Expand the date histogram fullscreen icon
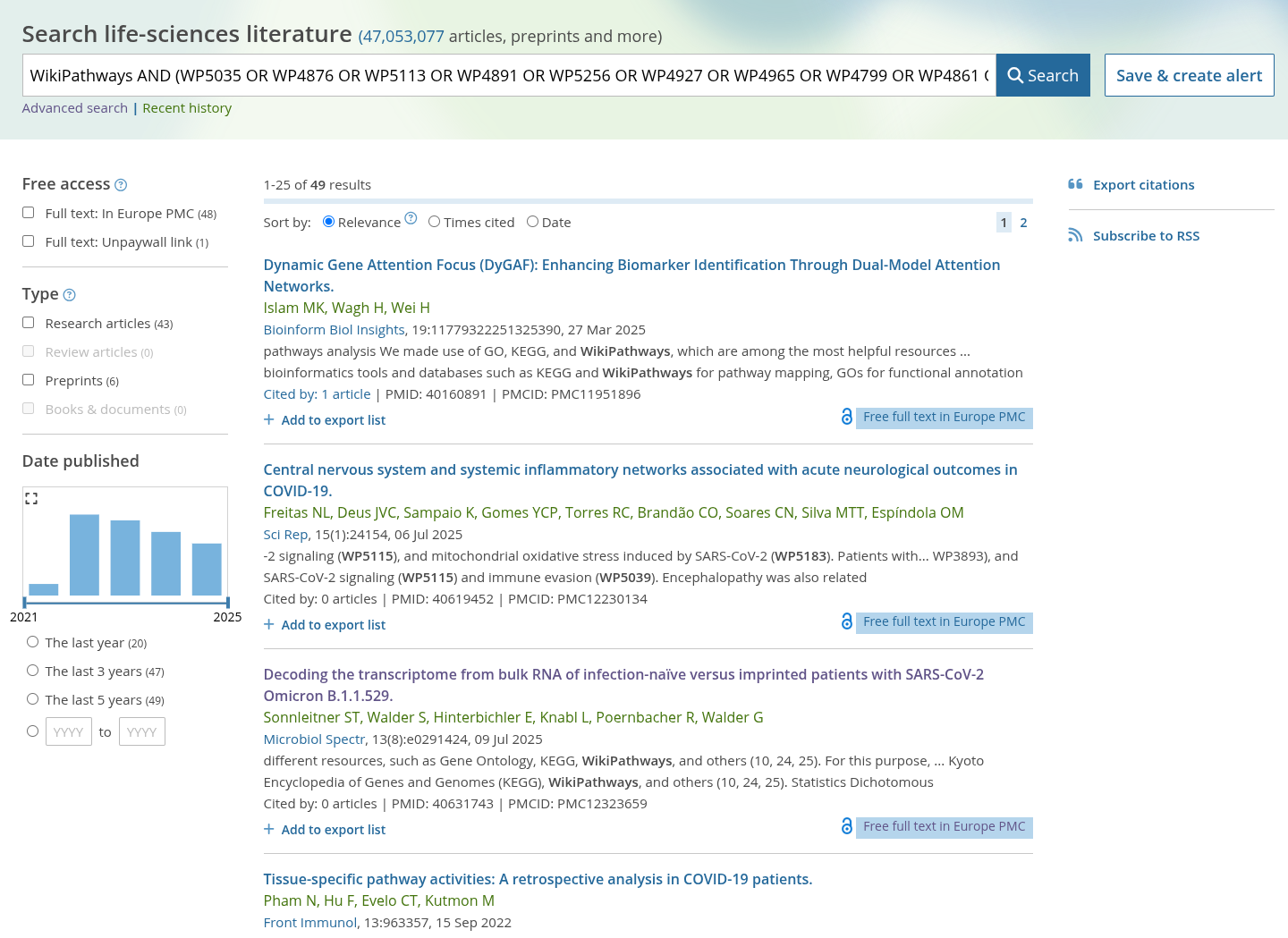This screenshot has height=938, width=1288. (31, 499)
